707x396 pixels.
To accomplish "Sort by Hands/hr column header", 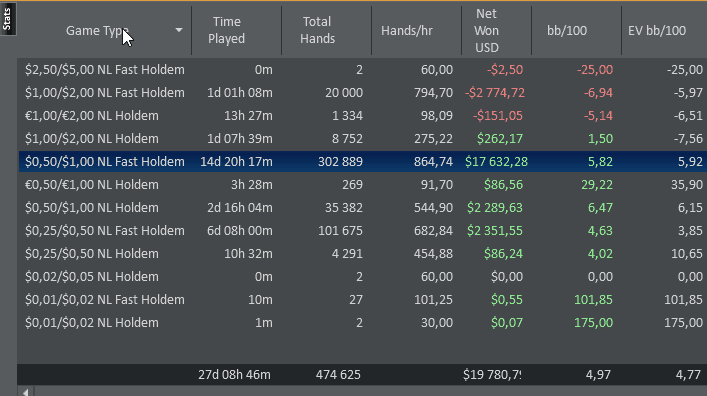I will [407, 31].
